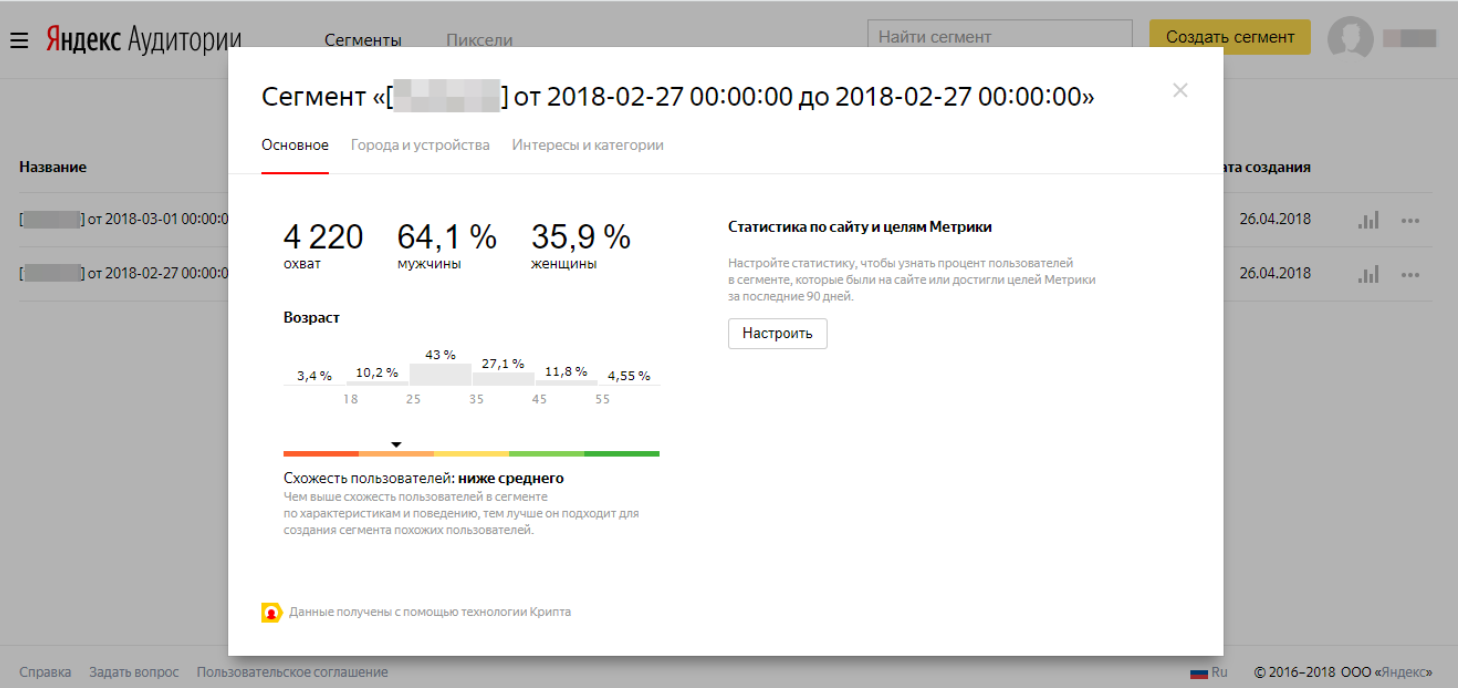Click the Название column header
The height and width of the screenshot is (688, 1459).
[x=53, y=167]
